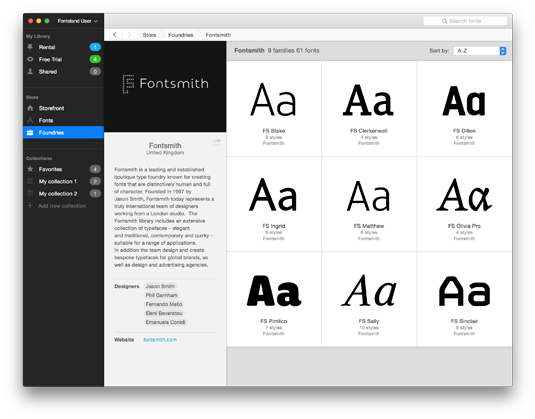535x419 pixels.
Task: Open the FS Pimlico font family
Action: 274,300
